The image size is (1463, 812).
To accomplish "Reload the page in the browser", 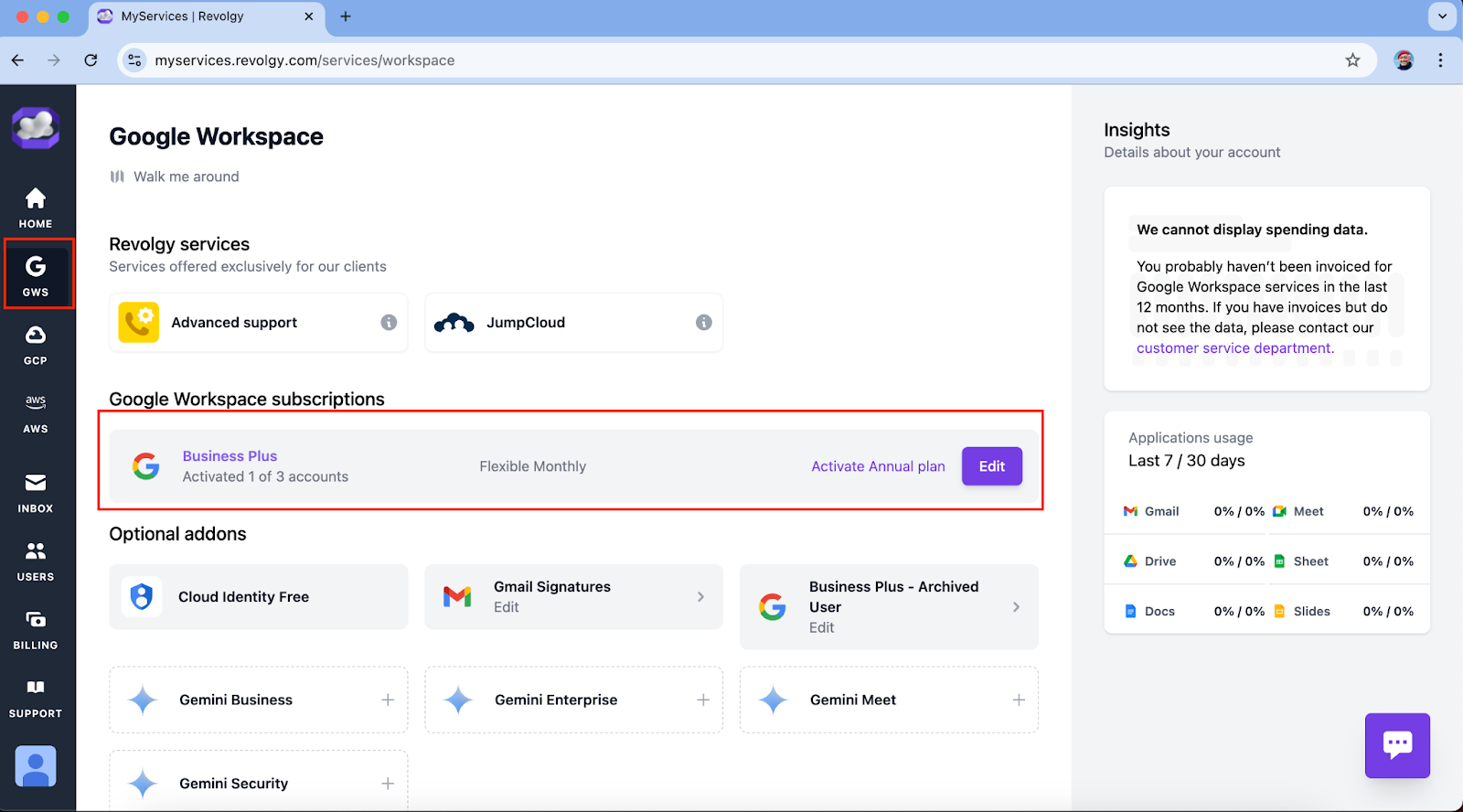I will (x=91, y=60).
